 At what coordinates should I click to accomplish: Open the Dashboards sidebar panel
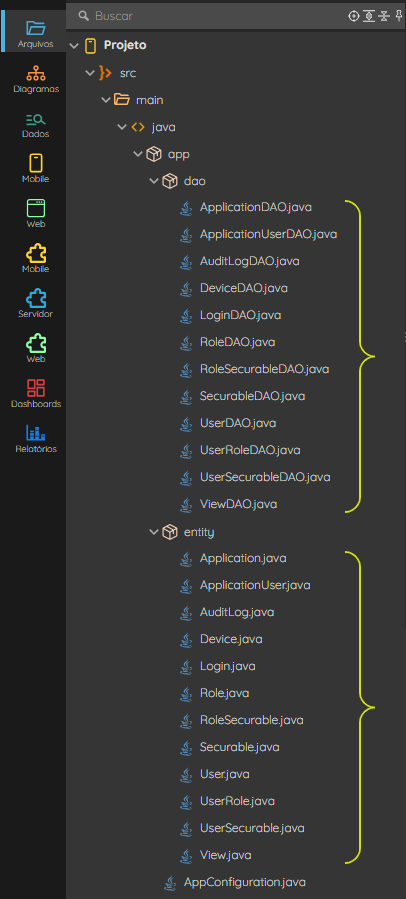point(36,394)
